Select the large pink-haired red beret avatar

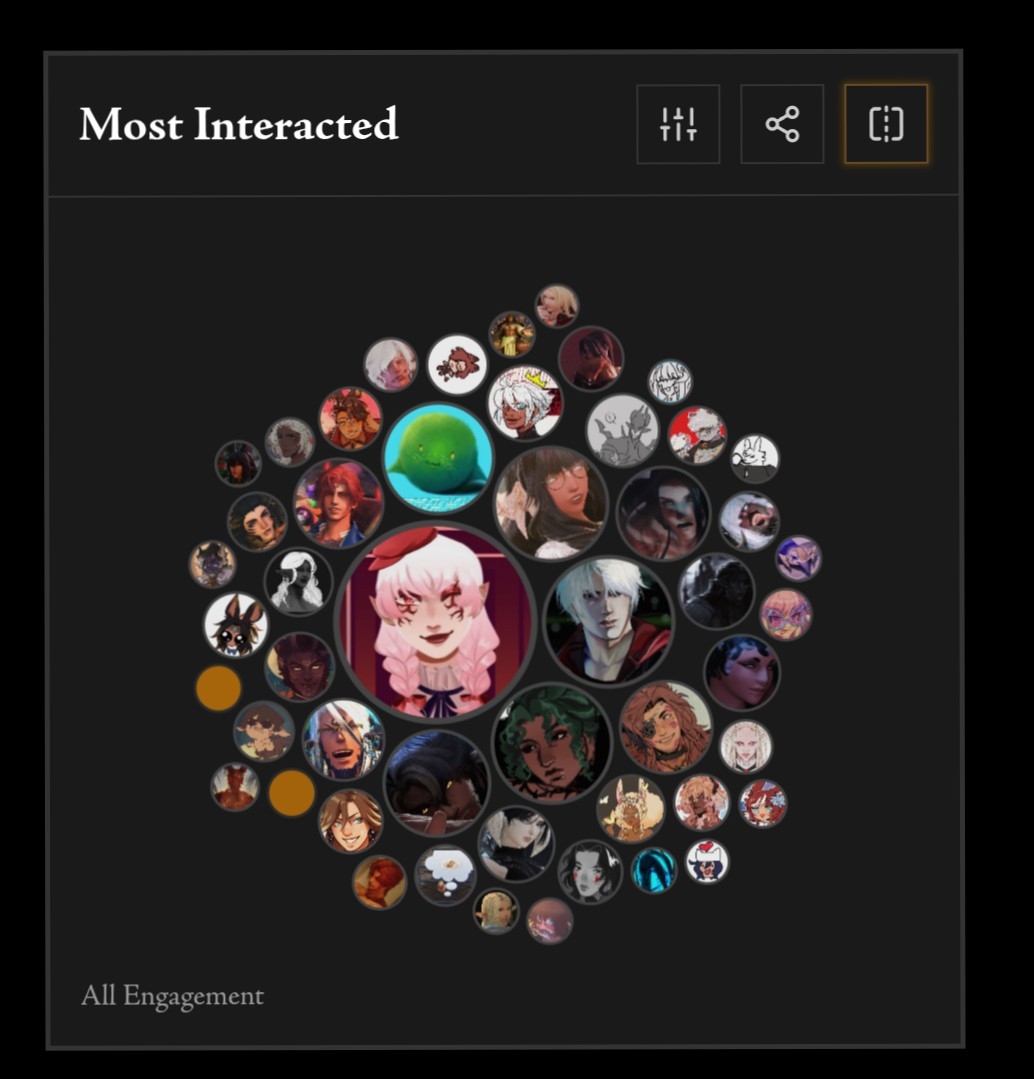(x=435, y=621)
